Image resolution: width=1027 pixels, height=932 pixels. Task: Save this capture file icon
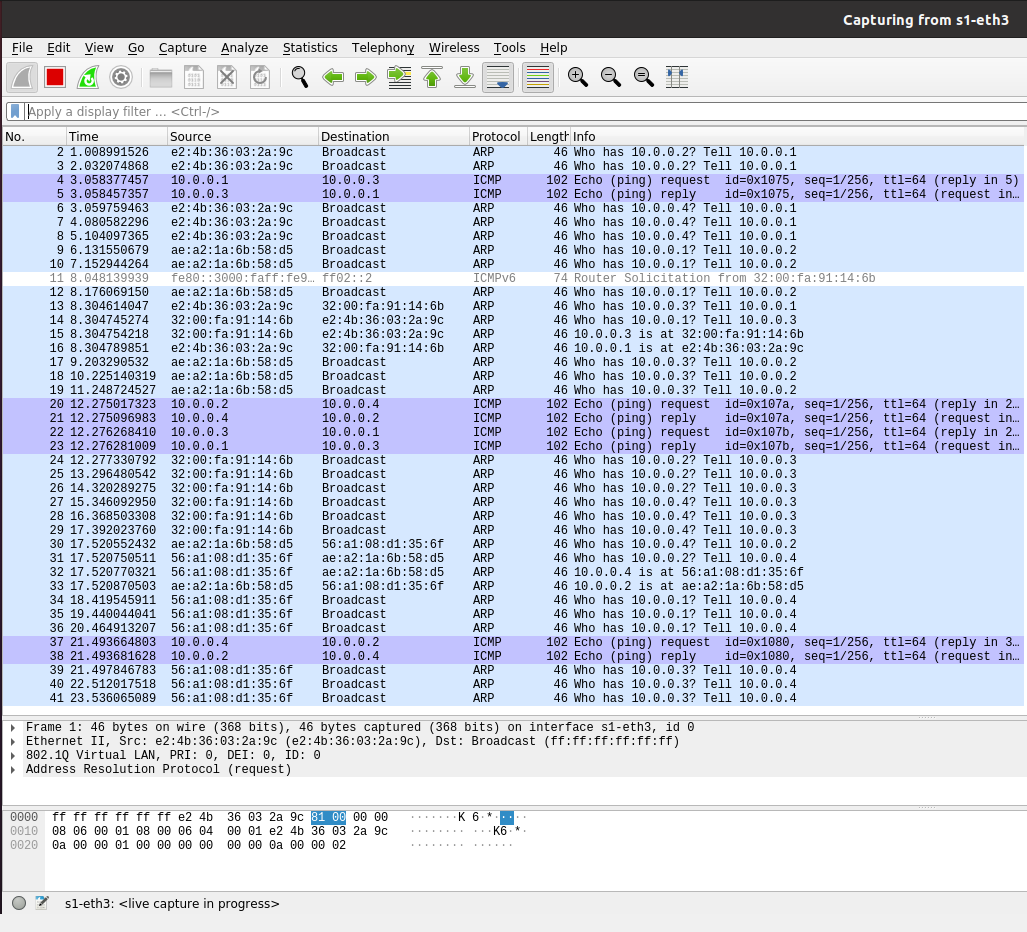pos(194,77)
